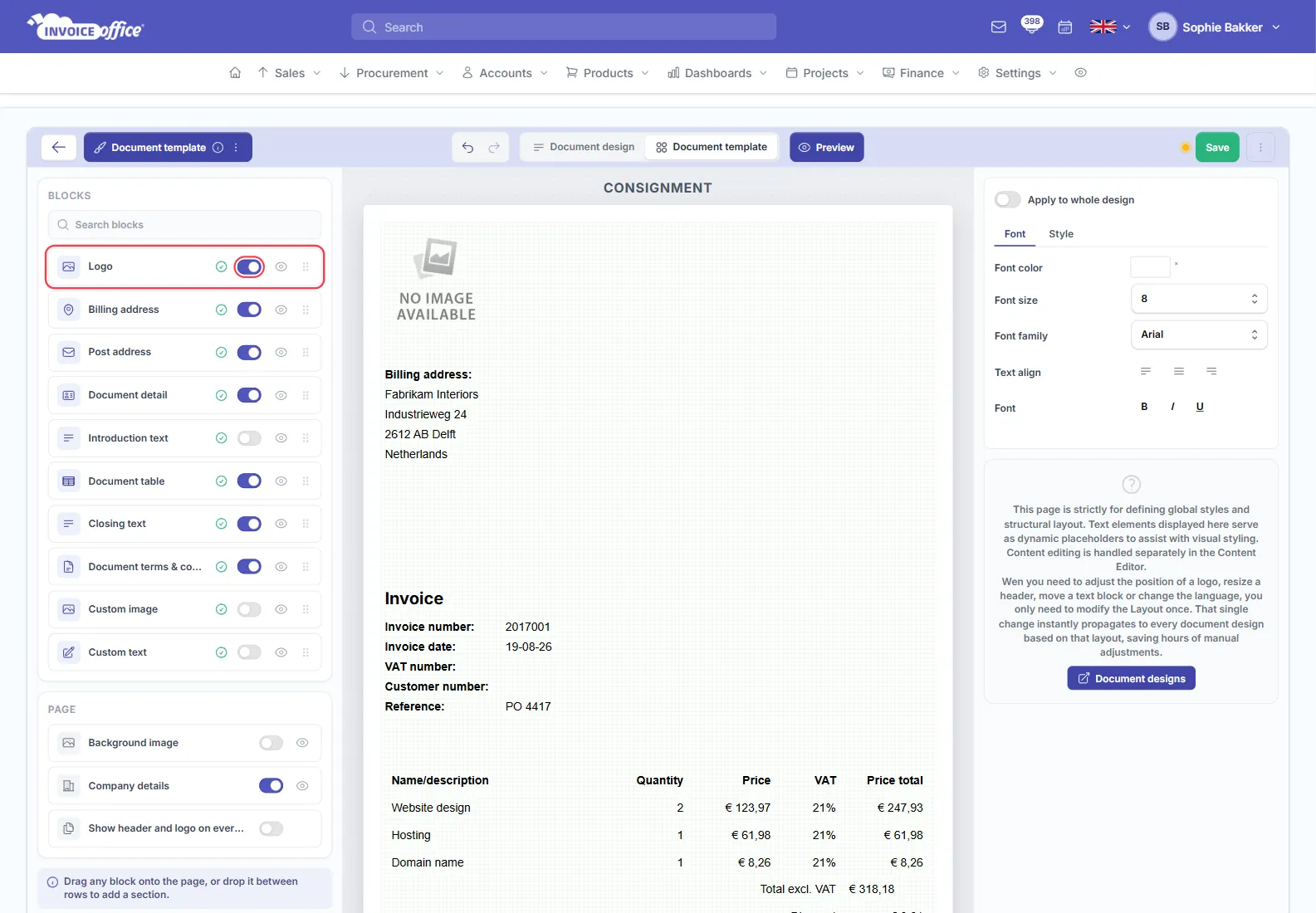Image resolution: width=1316 pixels, height=913 pixels.
Task: Toggle visibility eye of Company details
Action: [x=302, y=786]
